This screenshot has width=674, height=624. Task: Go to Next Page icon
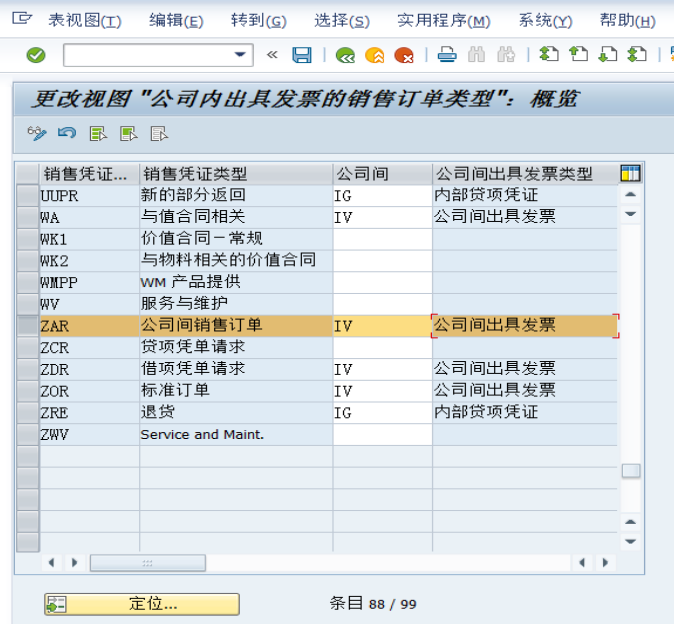(x=608, y=55)
